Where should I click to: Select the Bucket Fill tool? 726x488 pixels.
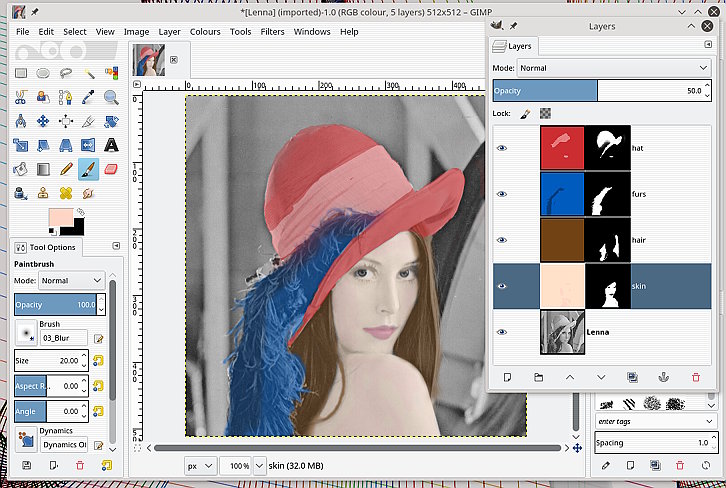[21, 169]
